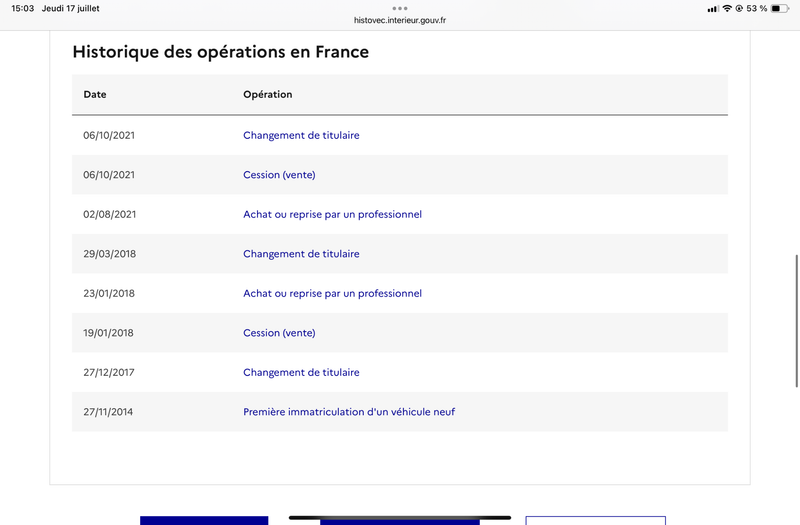800x525 pixels.
Task: Open the 27/12/2017 Changement de titulaire entry
Action: [x=301, y=372]
